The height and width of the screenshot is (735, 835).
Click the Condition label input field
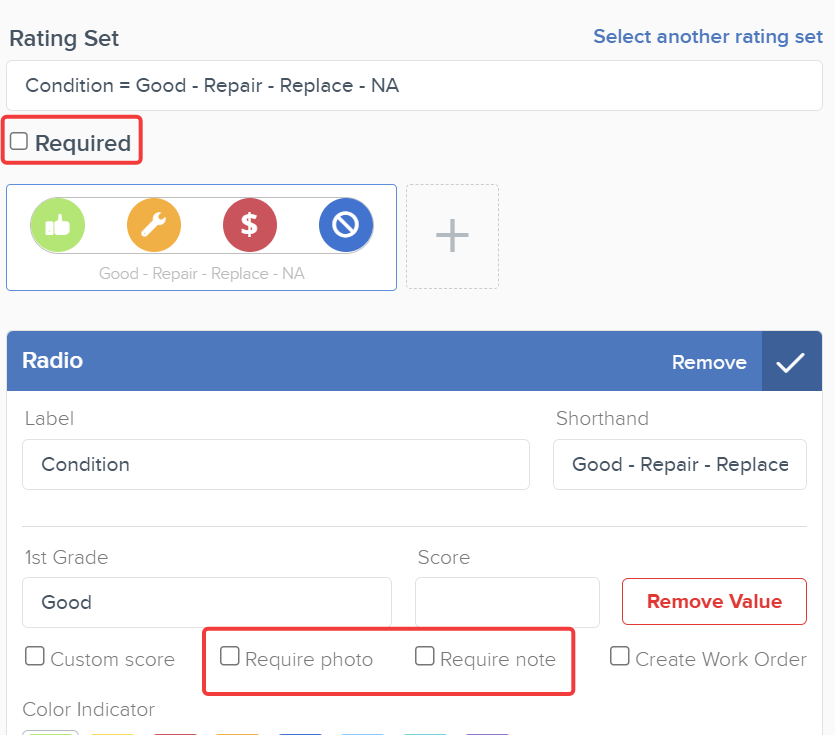coord(276,464)
